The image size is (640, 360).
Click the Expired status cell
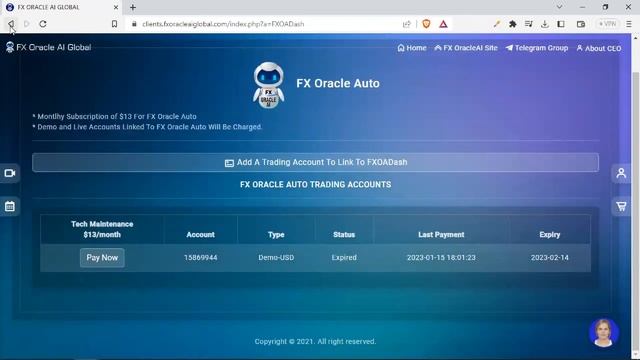coord(344,258)
